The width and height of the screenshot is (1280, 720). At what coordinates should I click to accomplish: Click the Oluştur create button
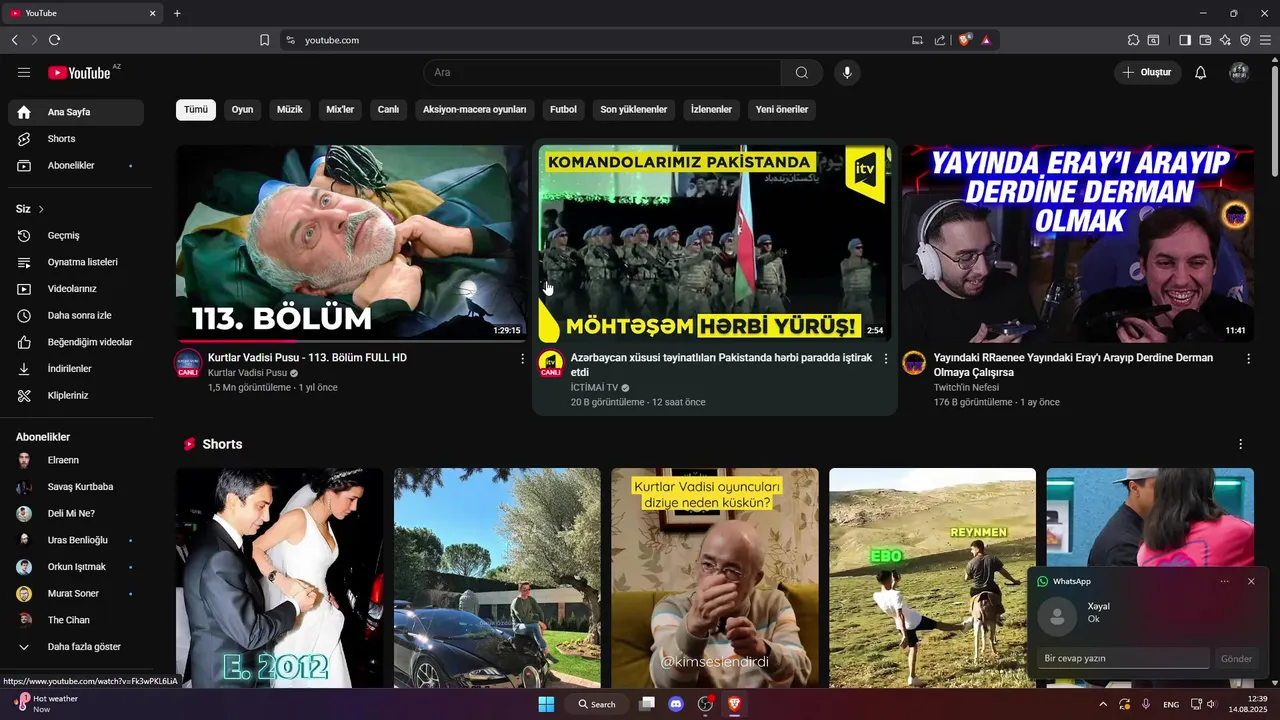[x=1148, y=72]
